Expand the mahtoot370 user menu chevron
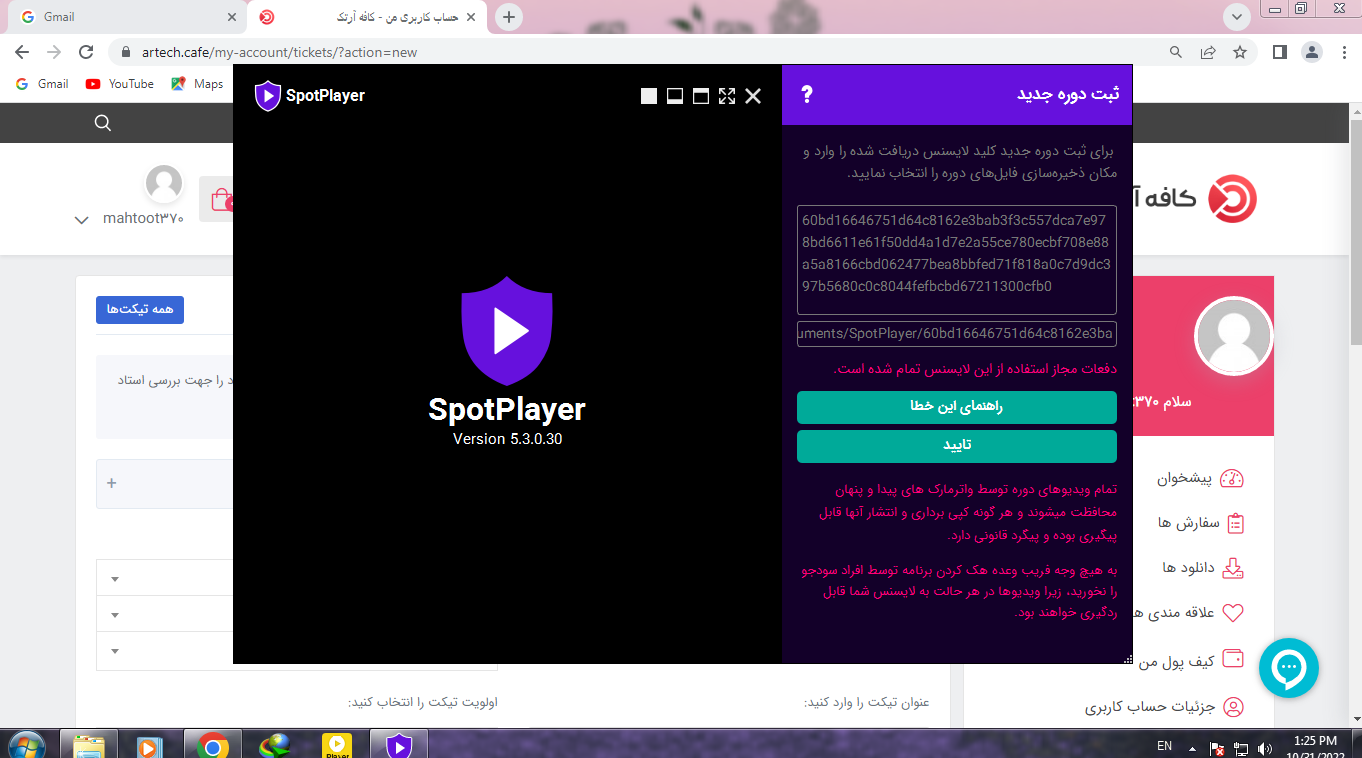 82,220
